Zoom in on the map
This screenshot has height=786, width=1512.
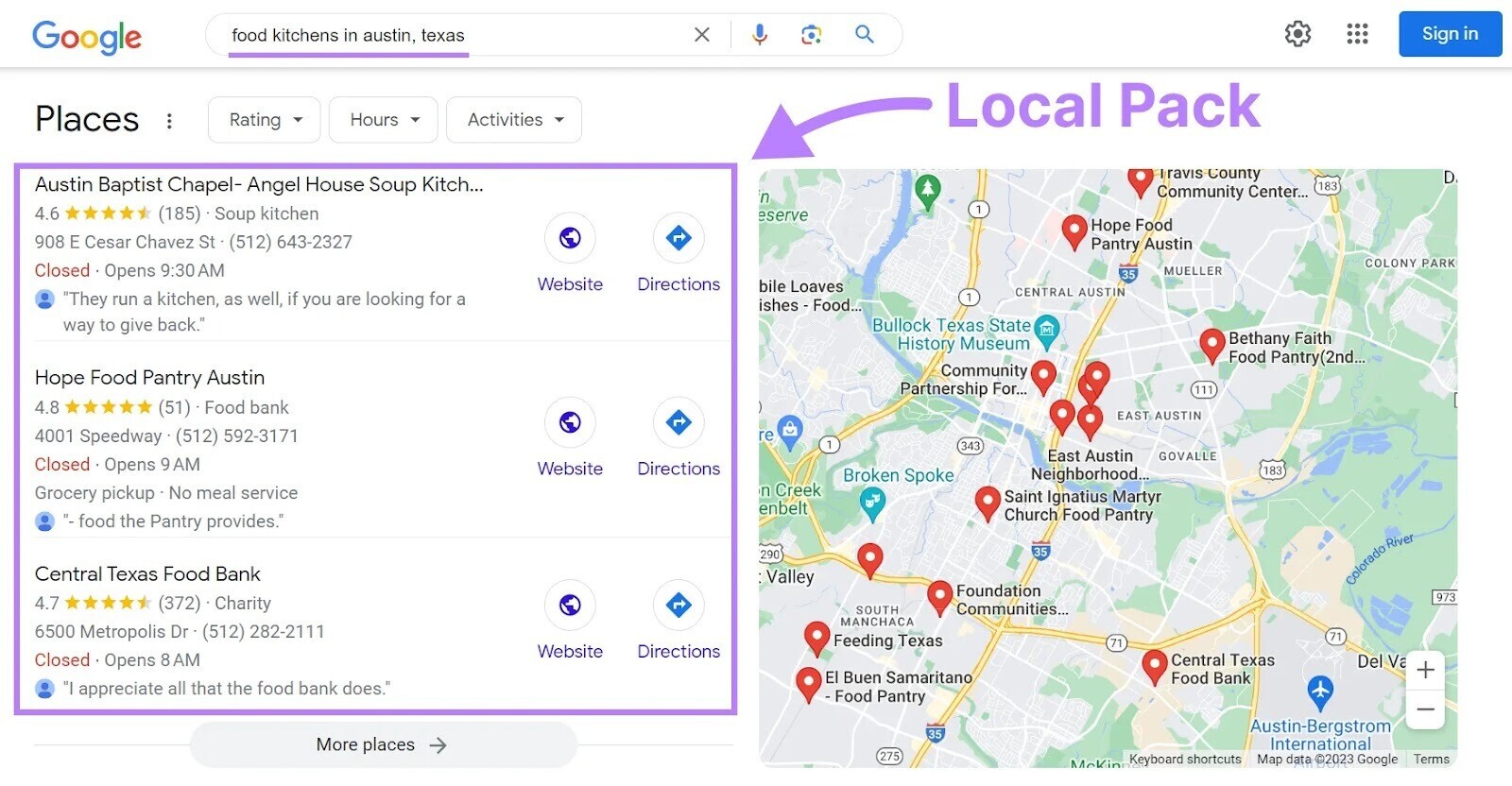(x=1425, y=671)
